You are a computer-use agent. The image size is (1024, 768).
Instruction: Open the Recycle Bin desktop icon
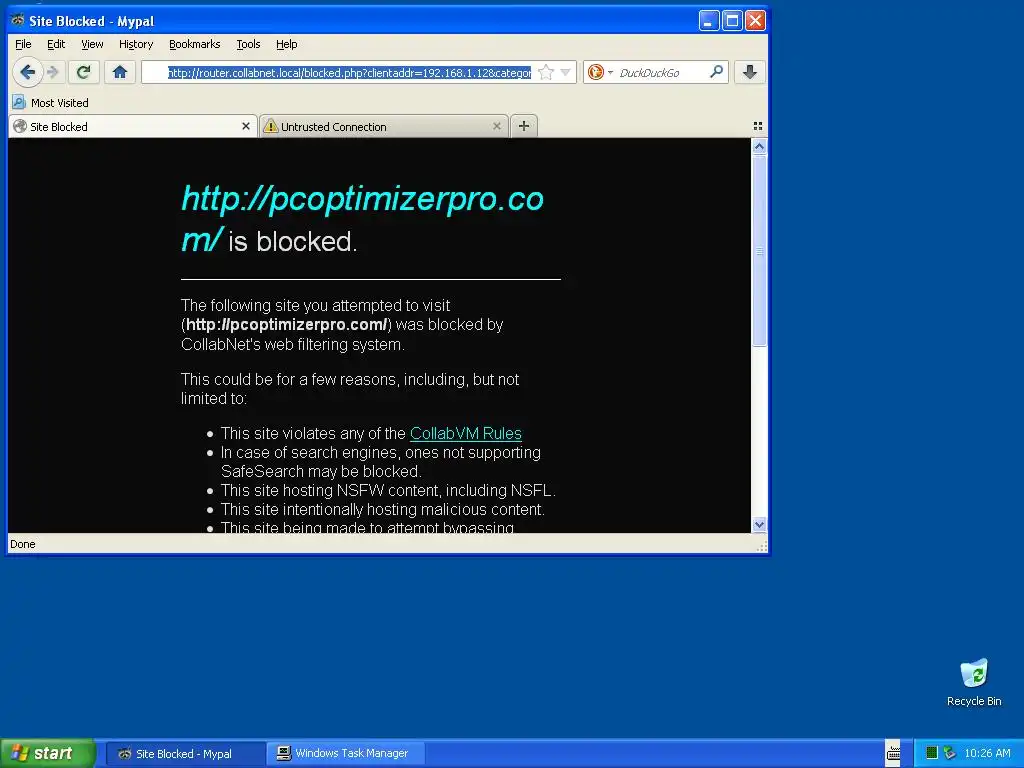(974, 682)
